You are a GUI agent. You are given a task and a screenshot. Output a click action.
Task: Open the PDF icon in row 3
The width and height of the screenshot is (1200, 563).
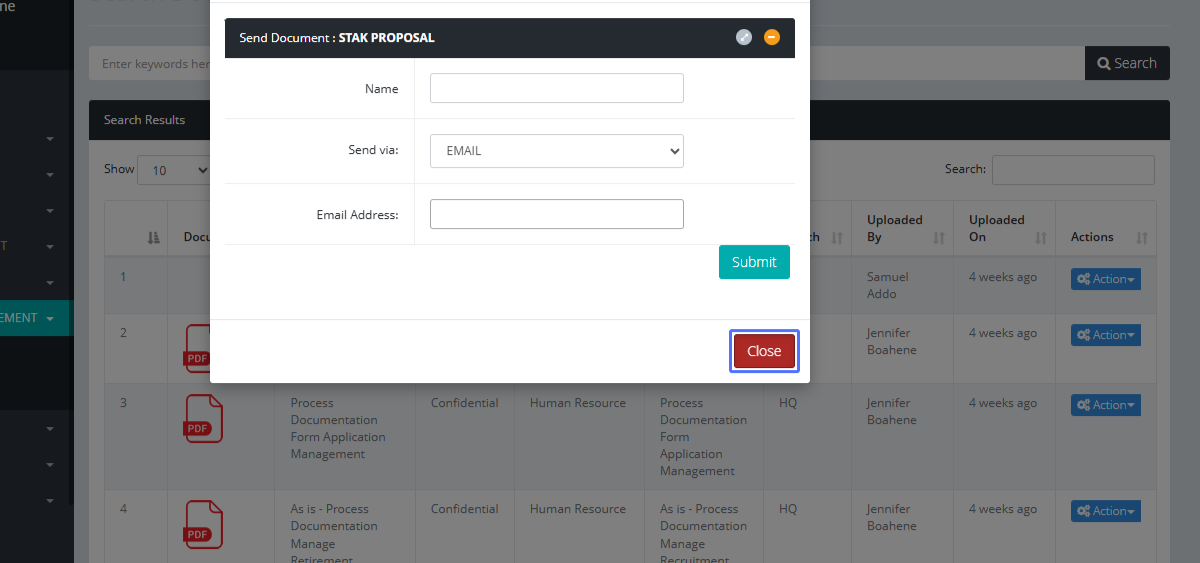(203, 418)
